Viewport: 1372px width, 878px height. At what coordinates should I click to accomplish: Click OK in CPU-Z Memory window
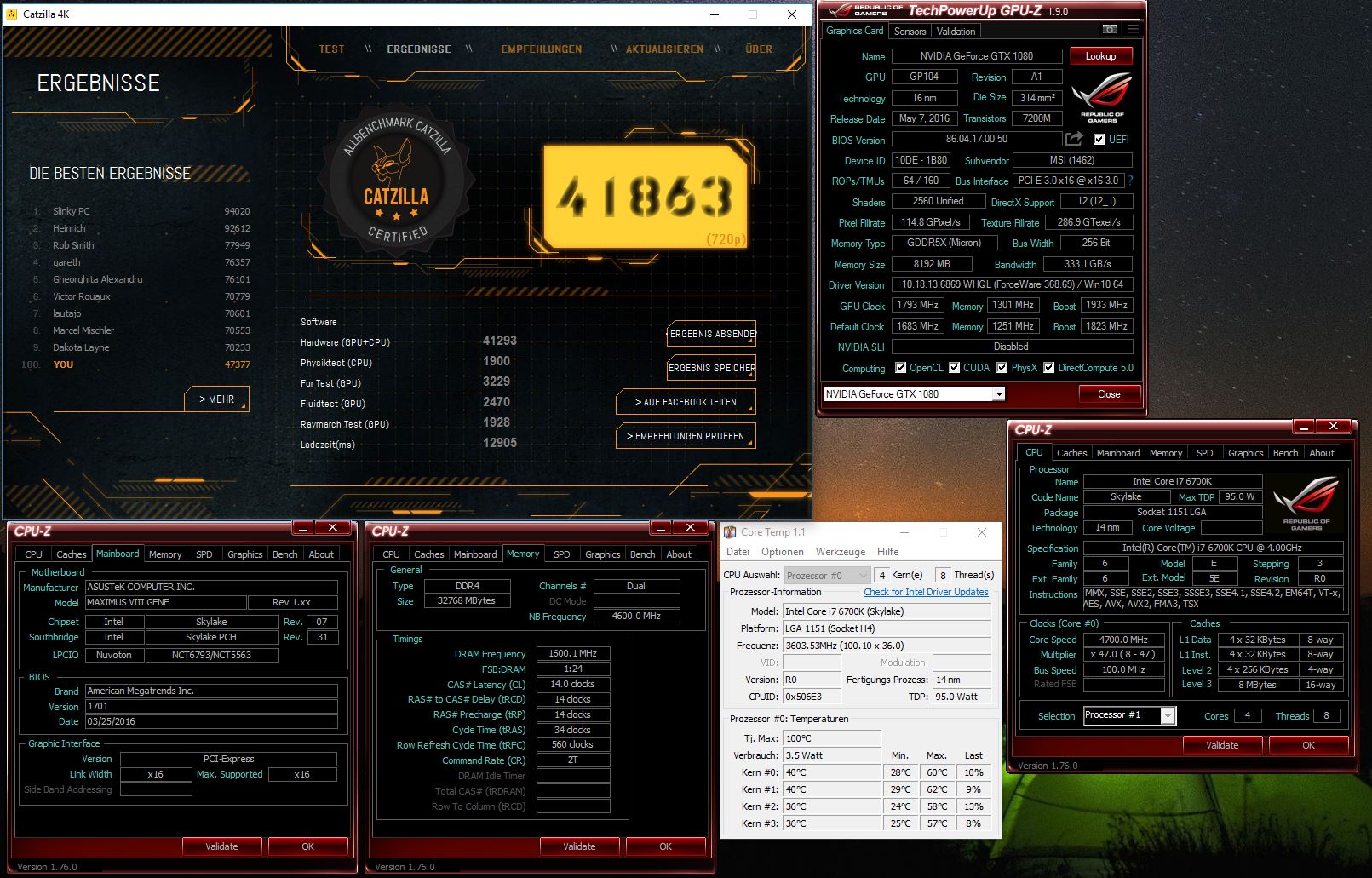point(665,846)
